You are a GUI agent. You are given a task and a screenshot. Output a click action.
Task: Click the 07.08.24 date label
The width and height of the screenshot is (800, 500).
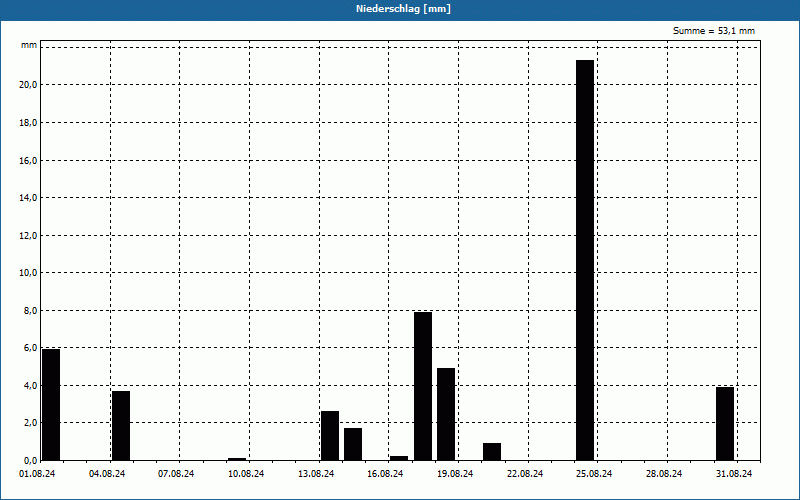(176, 474)
